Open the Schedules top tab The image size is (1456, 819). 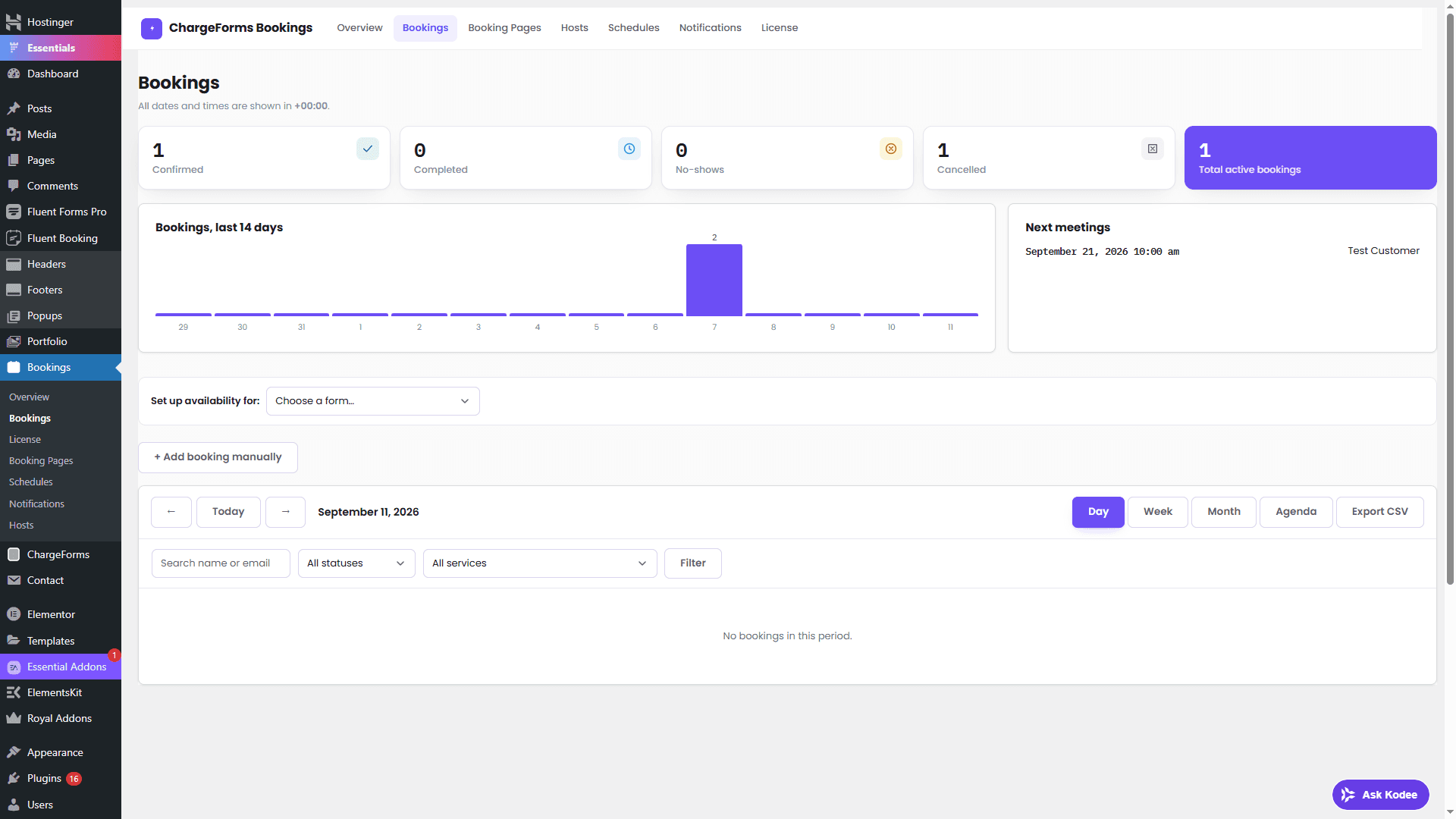pos(633,28)
